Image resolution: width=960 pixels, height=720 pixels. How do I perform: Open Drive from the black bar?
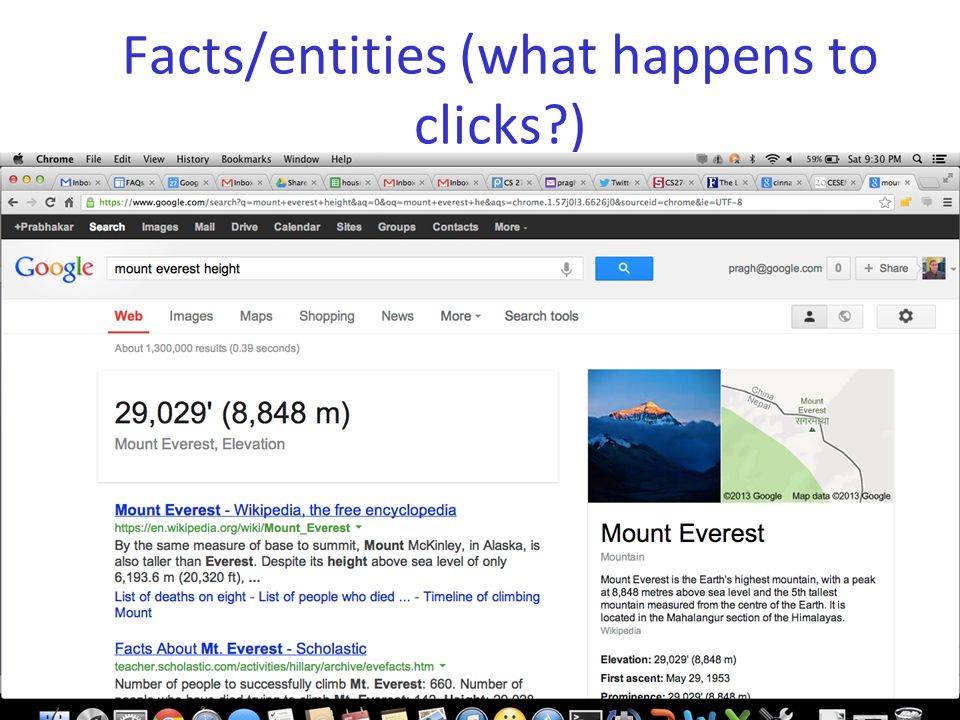point(244,227)
